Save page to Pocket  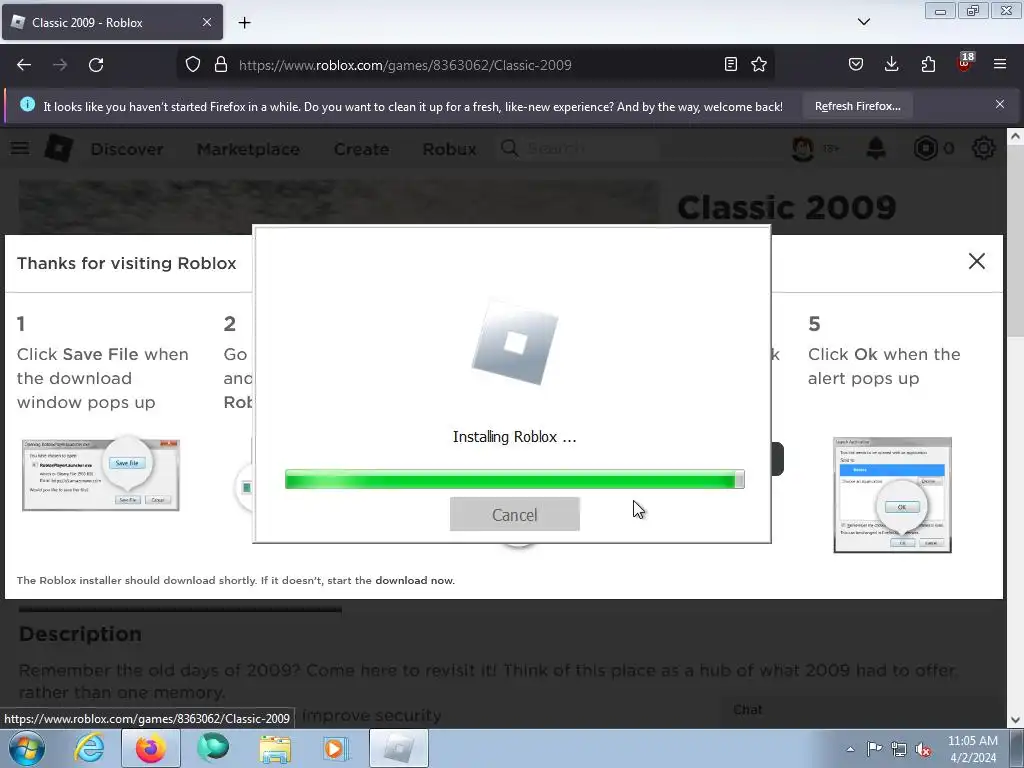[x=856, y=65]
